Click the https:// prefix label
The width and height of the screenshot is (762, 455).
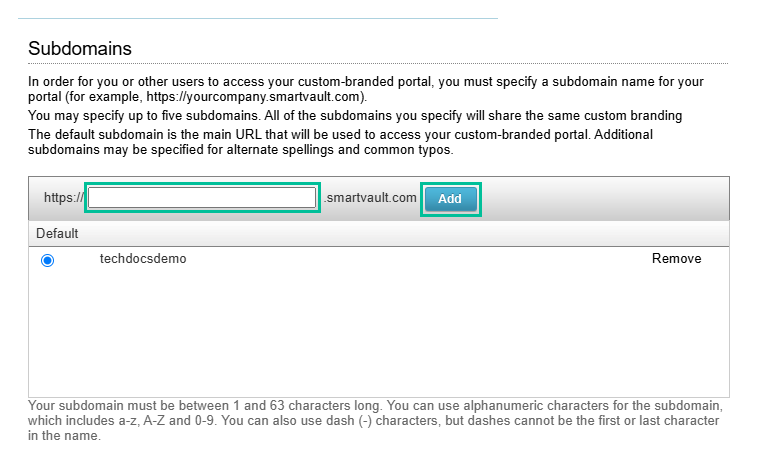(x=64, y=198)
